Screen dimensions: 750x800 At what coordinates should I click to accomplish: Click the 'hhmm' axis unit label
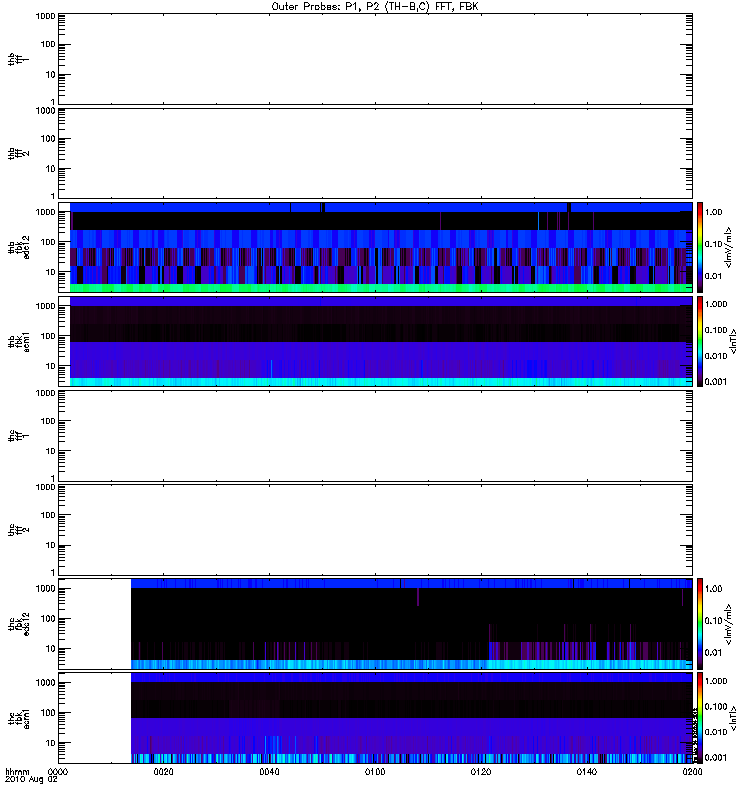[x=17, y=772]
